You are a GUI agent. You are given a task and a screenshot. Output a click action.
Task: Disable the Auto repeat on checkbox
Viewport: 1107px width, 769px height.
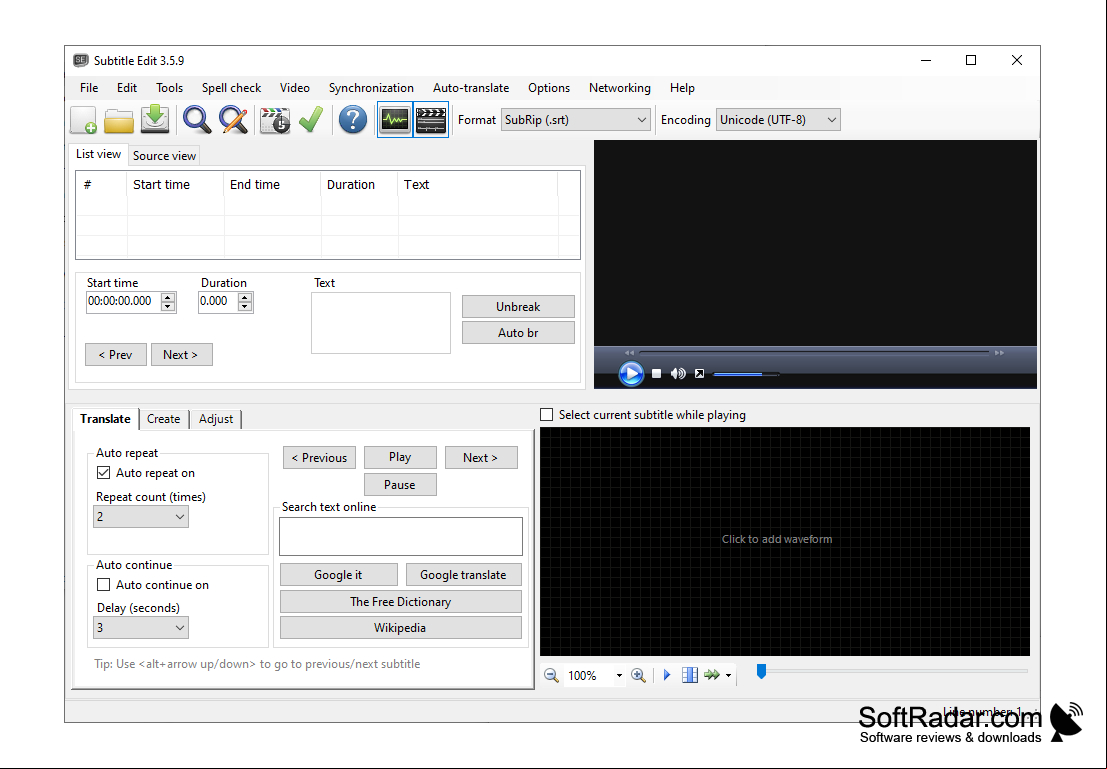103,472
